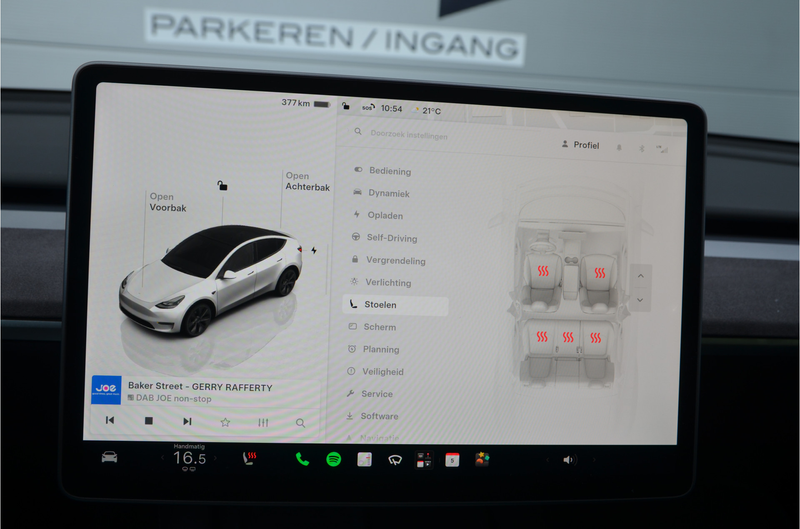Open the Profiel dropdown
The height and width of the screenshot is (529, 800).
pos(580,145)
